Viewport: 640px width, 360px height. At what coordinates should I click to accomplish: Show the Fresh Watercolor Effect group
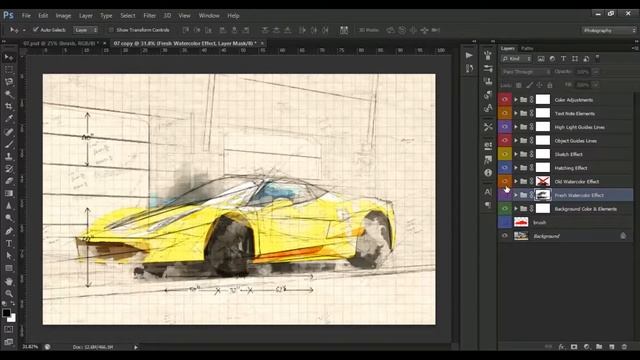tap(505, 195)
